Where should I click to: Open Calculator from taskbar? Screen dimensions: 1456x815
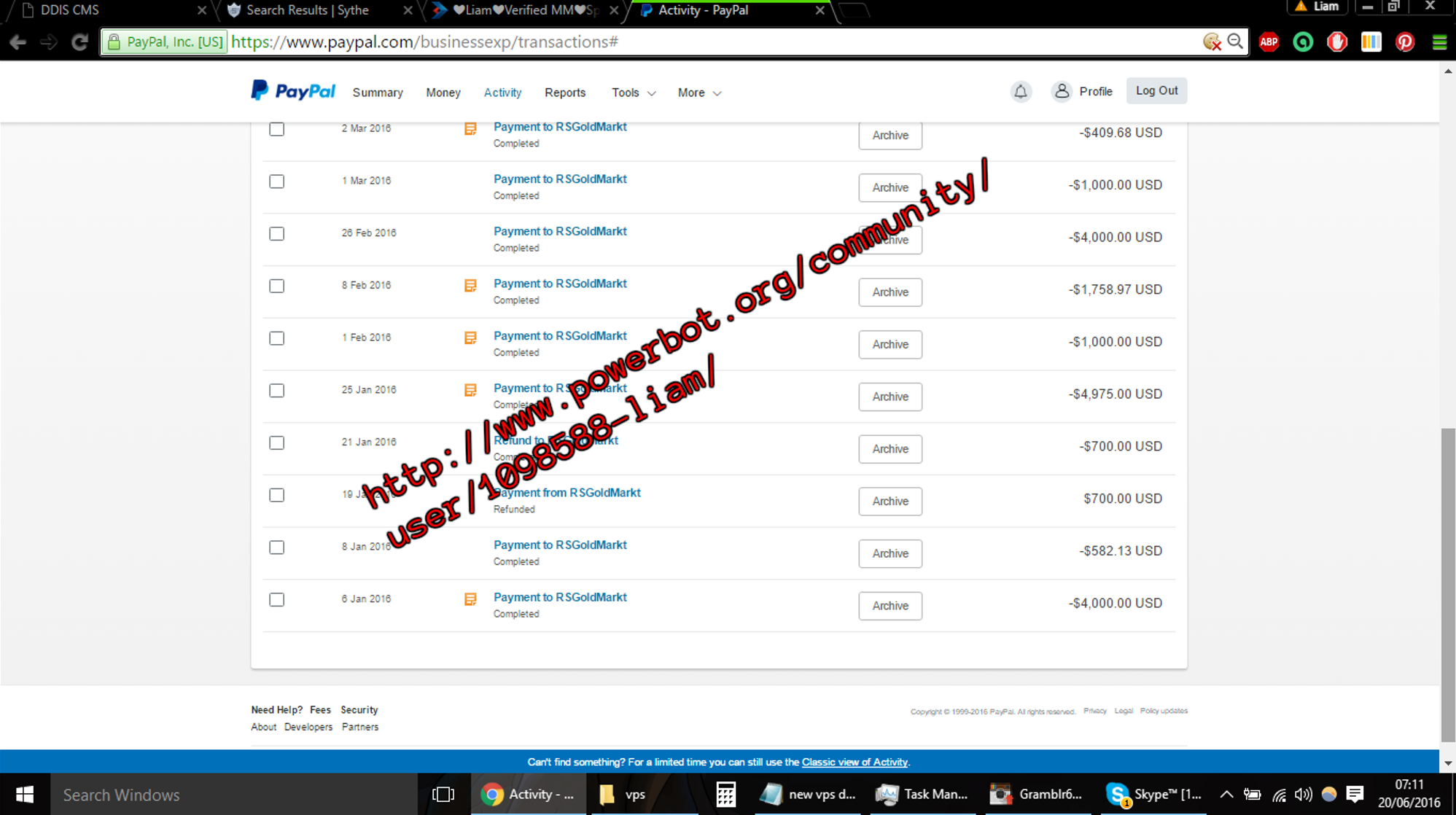tap(725, 795)
